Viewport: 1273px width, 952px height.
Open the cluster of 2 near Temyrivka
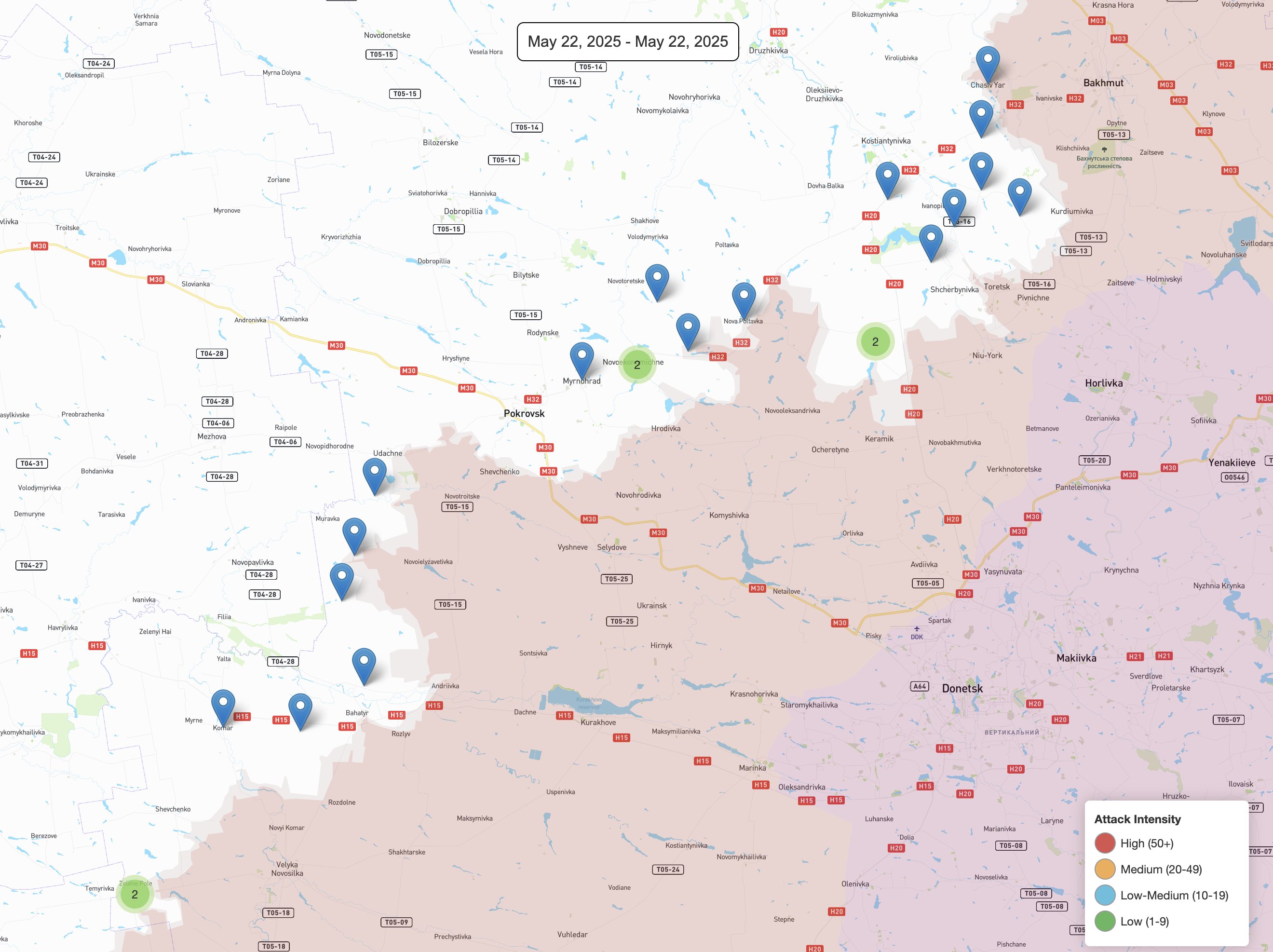click(135, 894)
